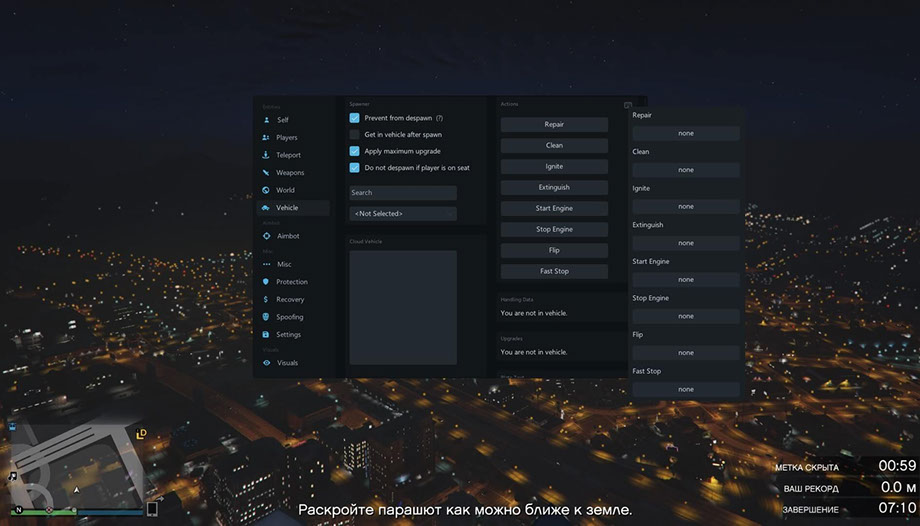This screenshot has height=526, width=920.
Task: Enable Get in vehicle after spawn
Action: tap(355, 134)
